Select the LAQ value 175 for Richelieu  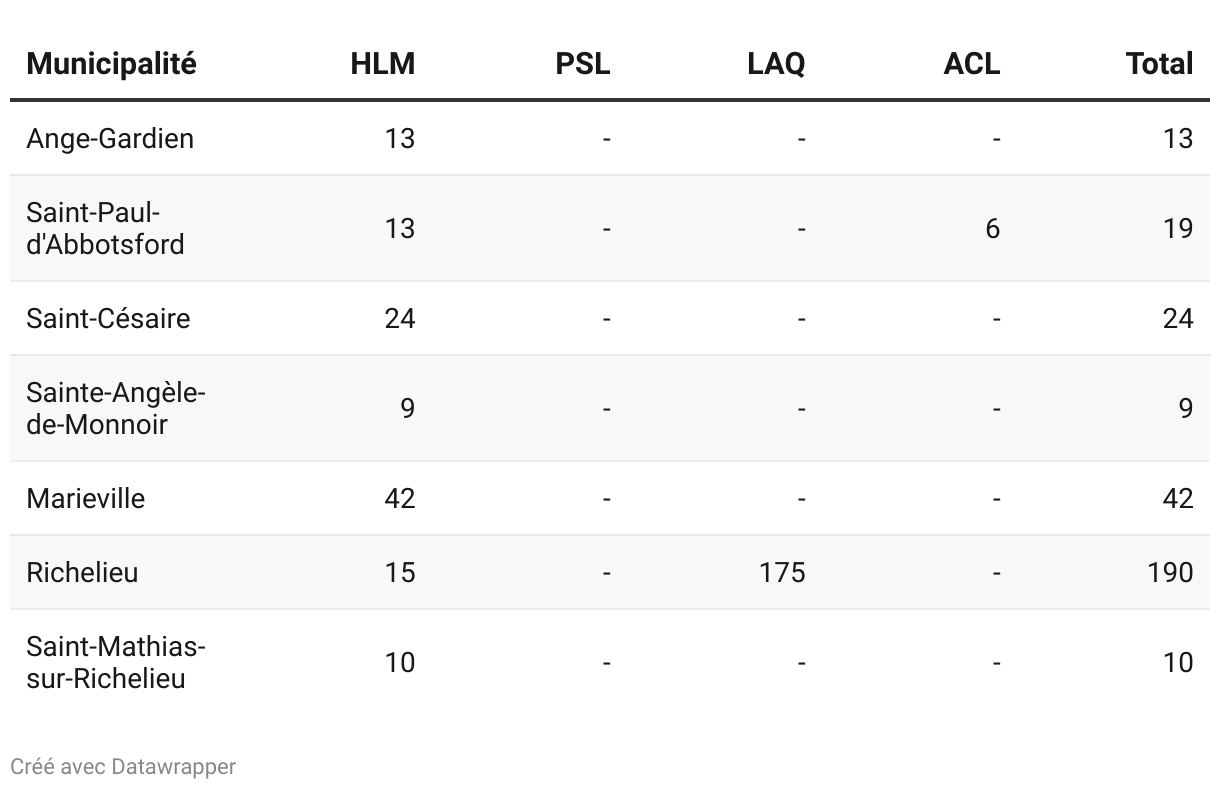(x=782, y=572)
